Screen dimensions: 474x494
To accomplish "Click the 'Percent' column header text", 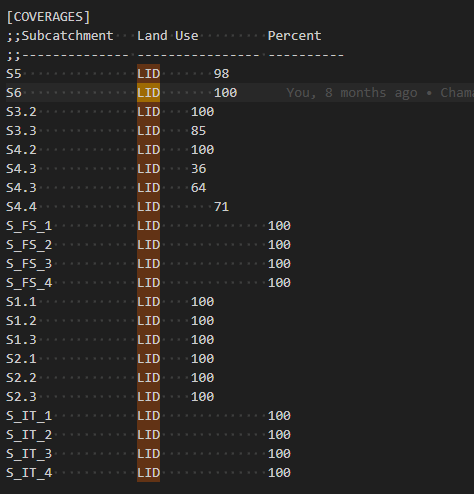I will coord(295,36).
